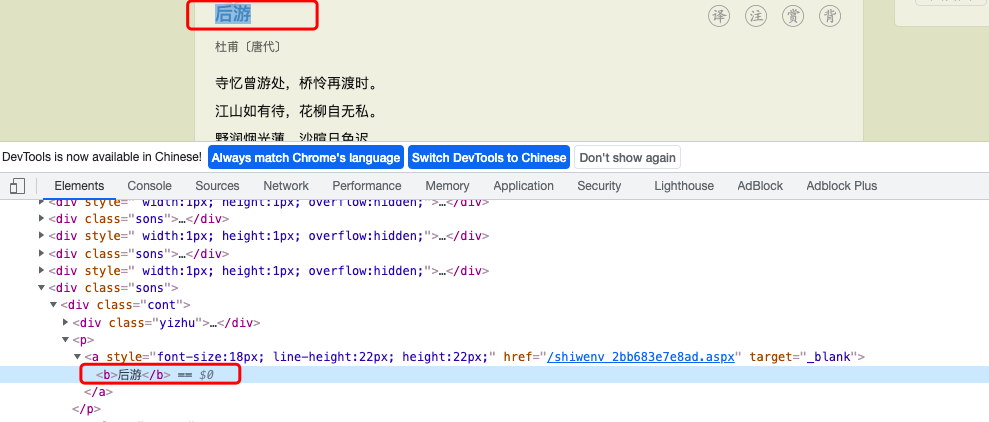
Task: Select the <b>后游</b> element row
Action: click(494, 375)
